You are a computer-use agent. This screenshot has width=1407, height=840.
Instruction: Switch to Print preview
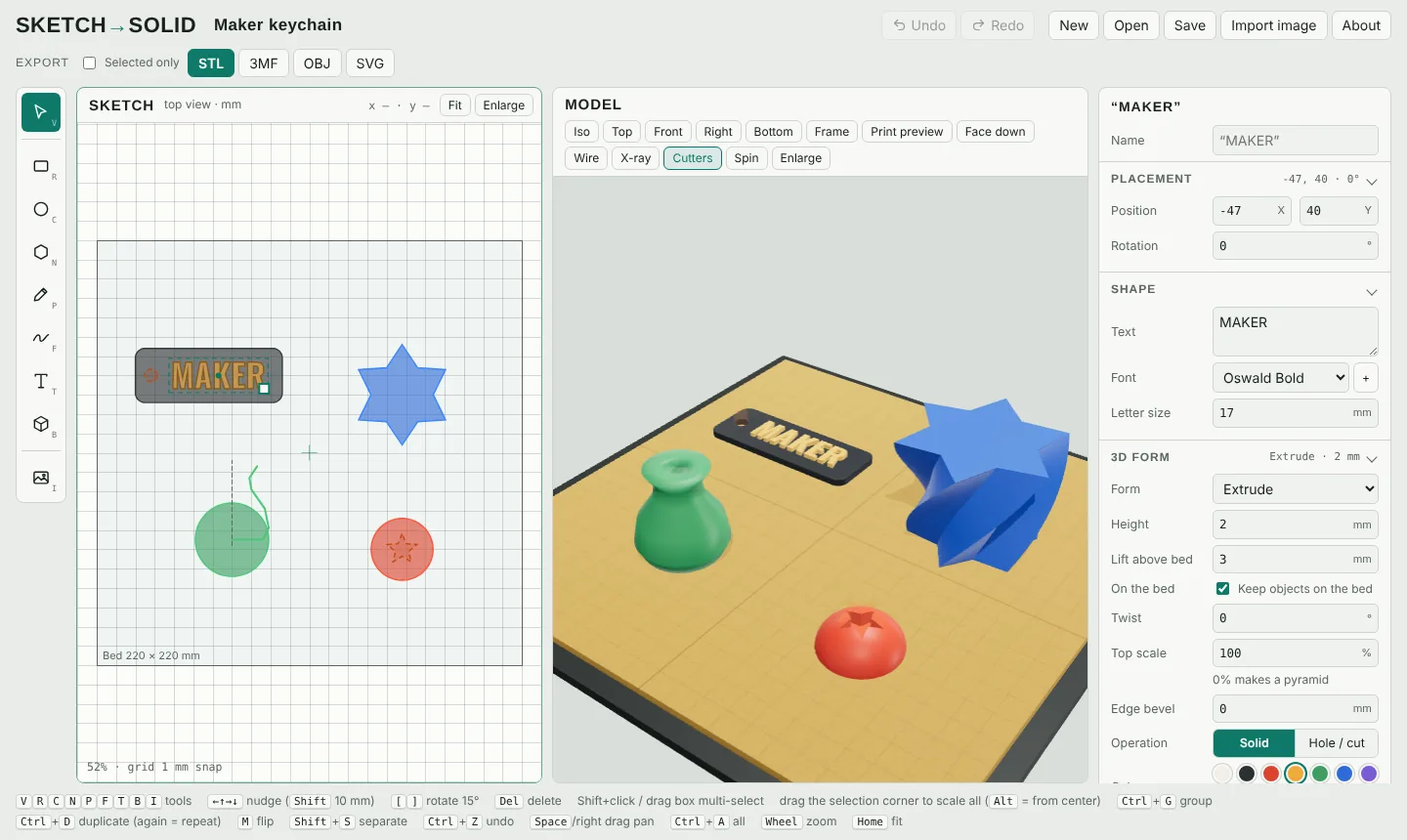[x=907, y=132]
